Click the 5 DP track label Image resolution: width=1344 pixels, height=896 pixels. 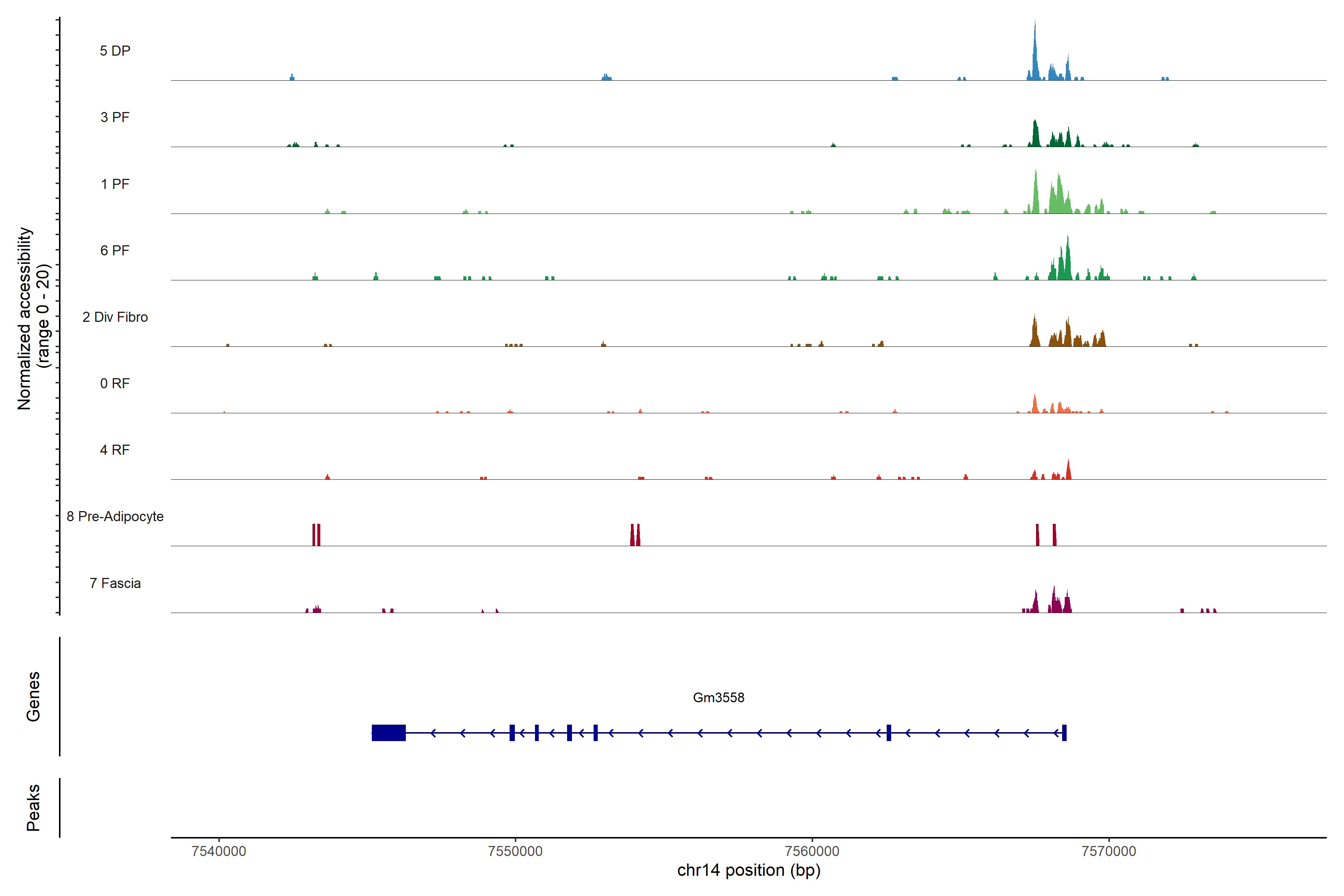coord(115,51)
